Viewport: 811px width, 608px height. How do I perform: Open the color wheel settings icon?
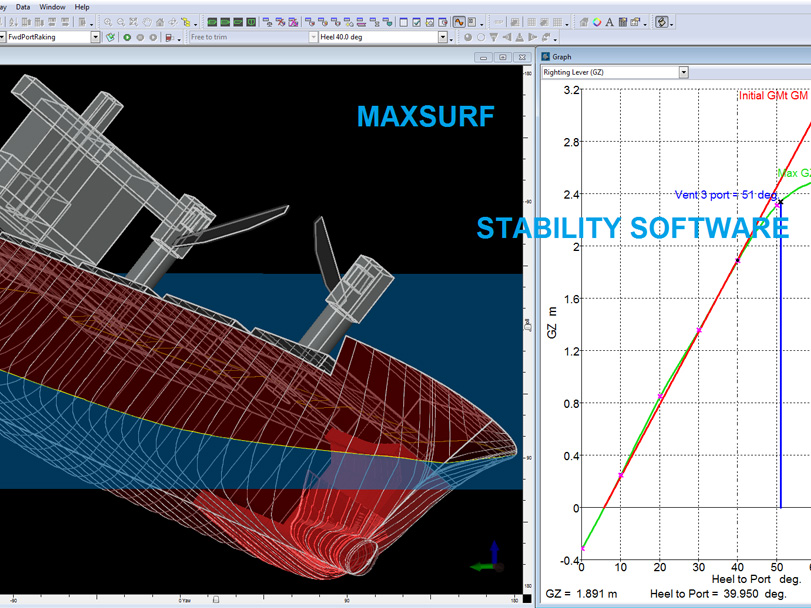pyautogui.click(x=596, y=21)
